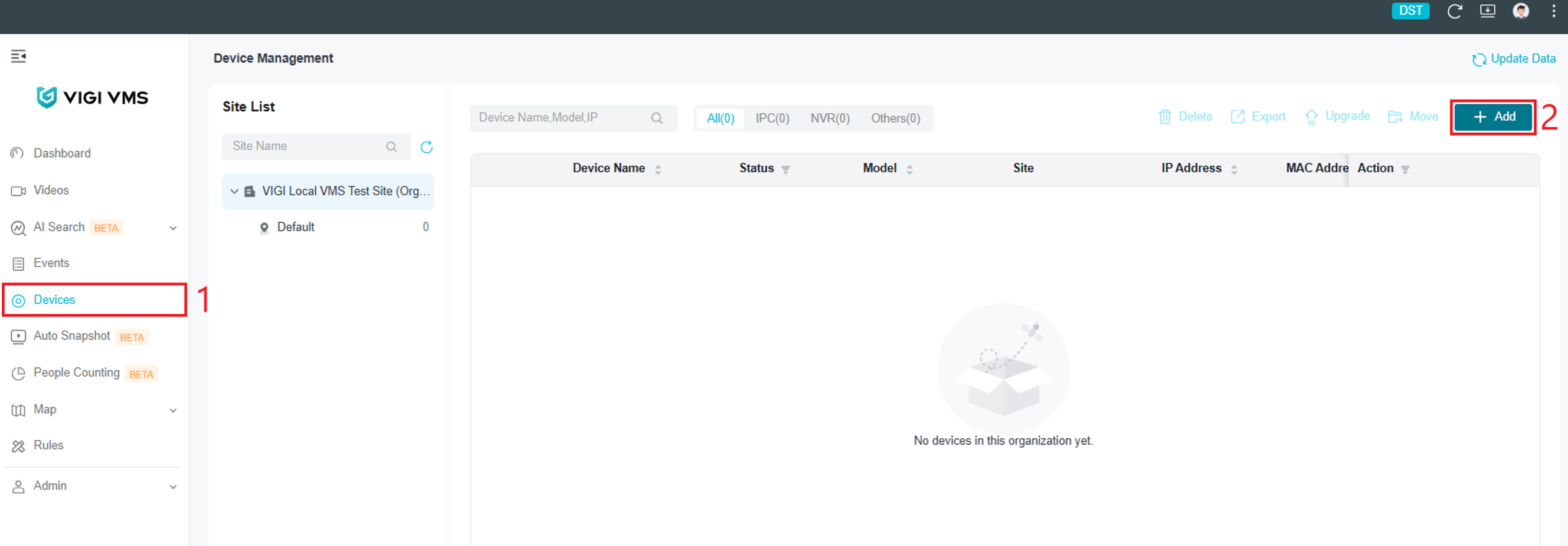Open the three-dot more menu

point(1553,11)
